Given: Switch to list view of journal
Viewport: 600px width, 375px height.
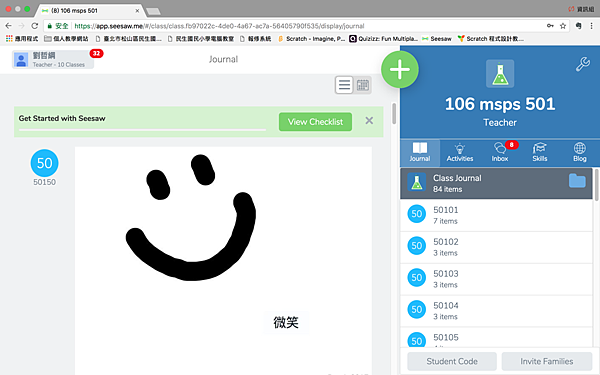Looking at the screenshot, I should [x=344, y=85].
